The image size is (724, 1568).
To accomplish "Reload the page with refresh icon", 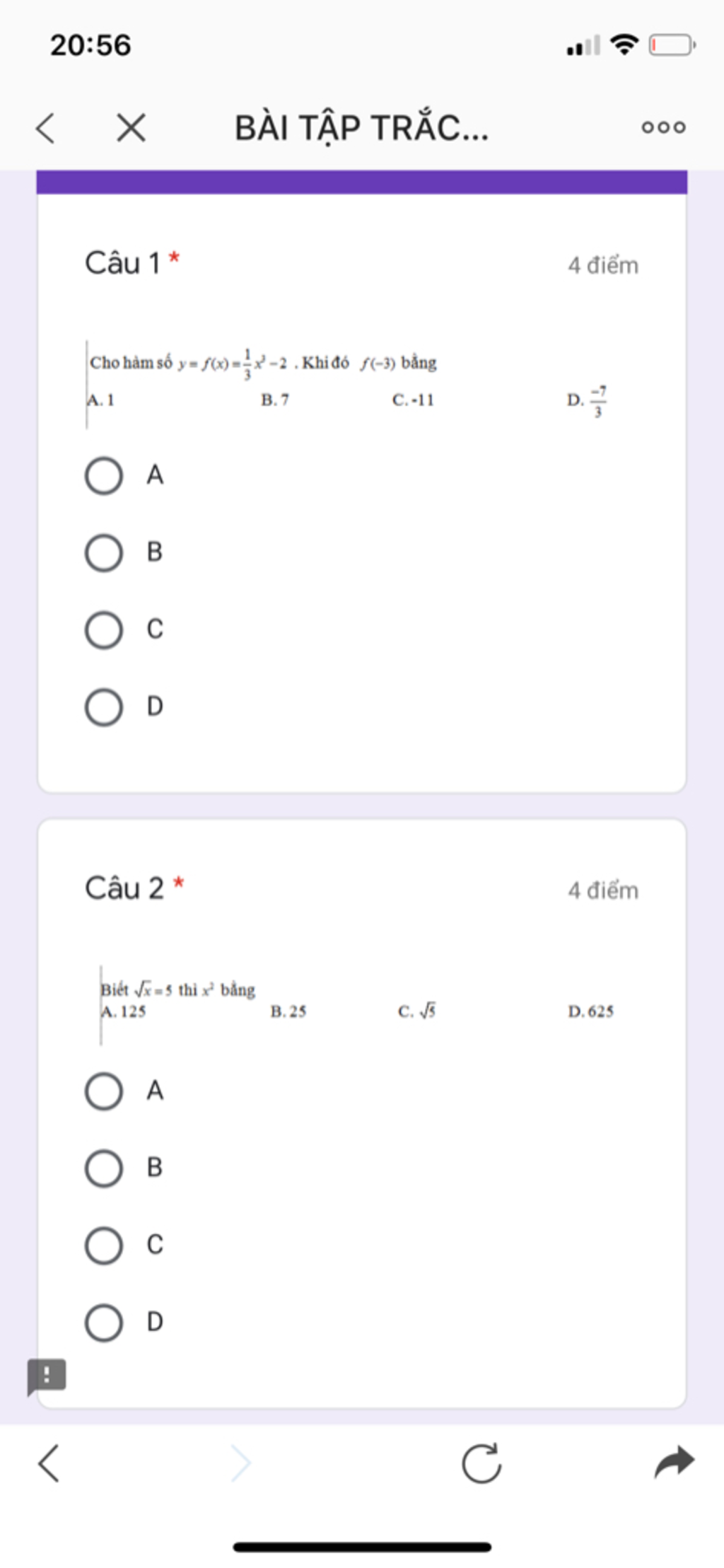I will [481, 1462].
